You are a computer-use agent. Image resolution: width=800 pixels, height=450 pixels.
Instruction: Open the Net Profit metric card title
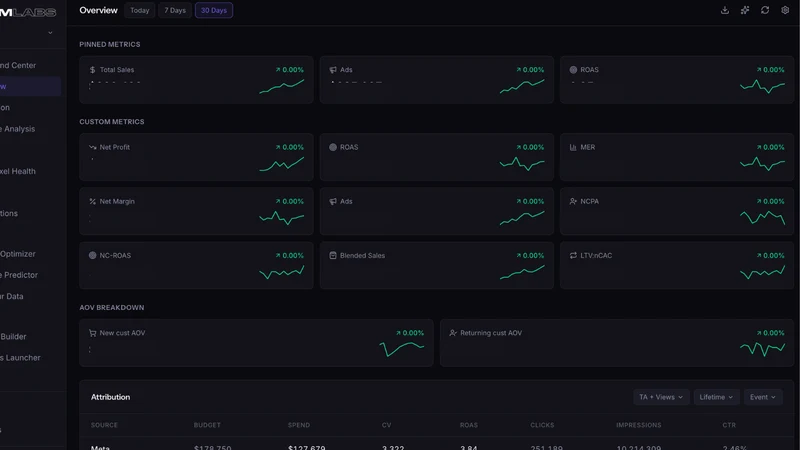[114, 147]
